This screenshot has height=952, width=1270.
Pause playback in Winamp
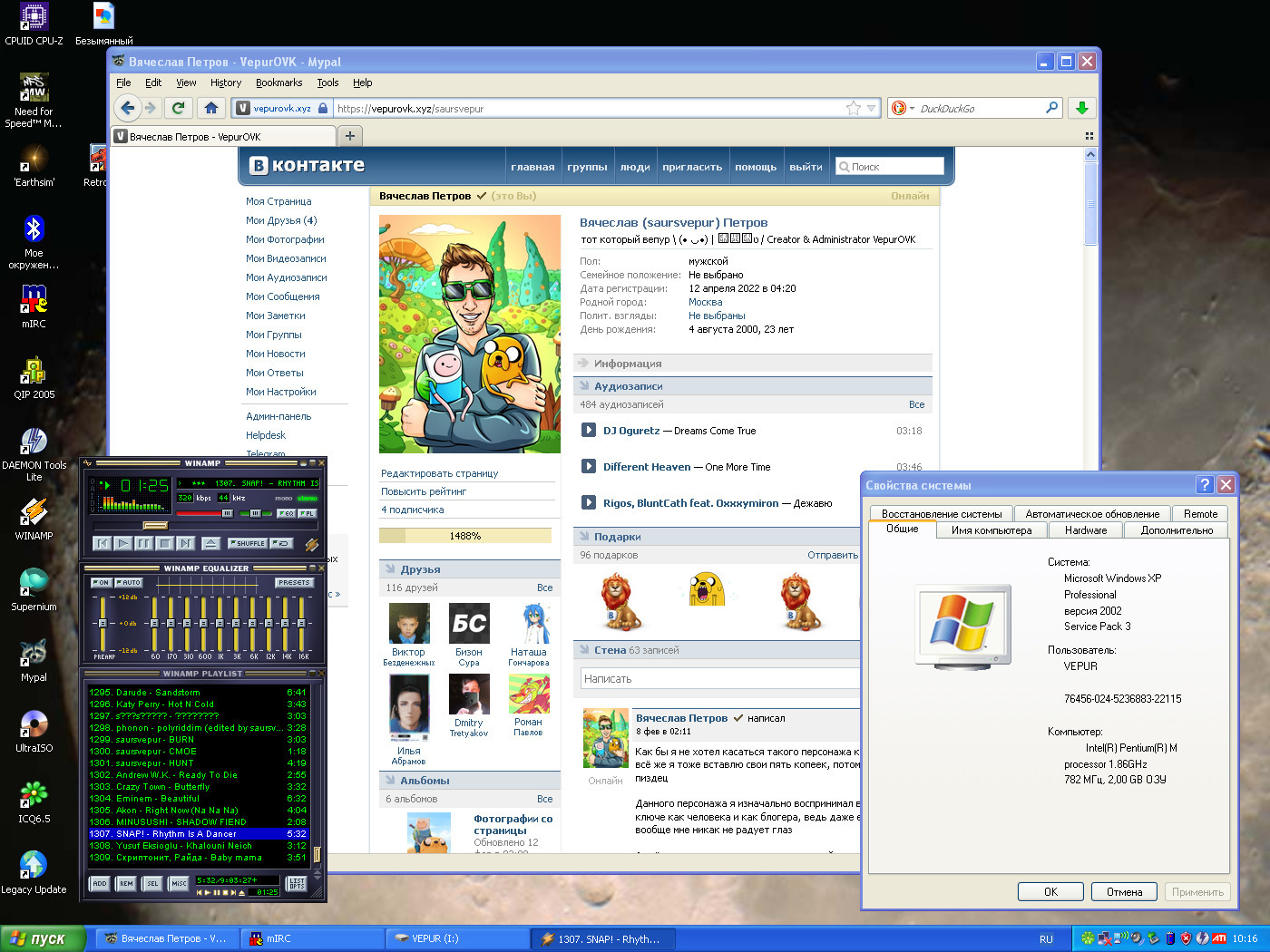(143, 543)
